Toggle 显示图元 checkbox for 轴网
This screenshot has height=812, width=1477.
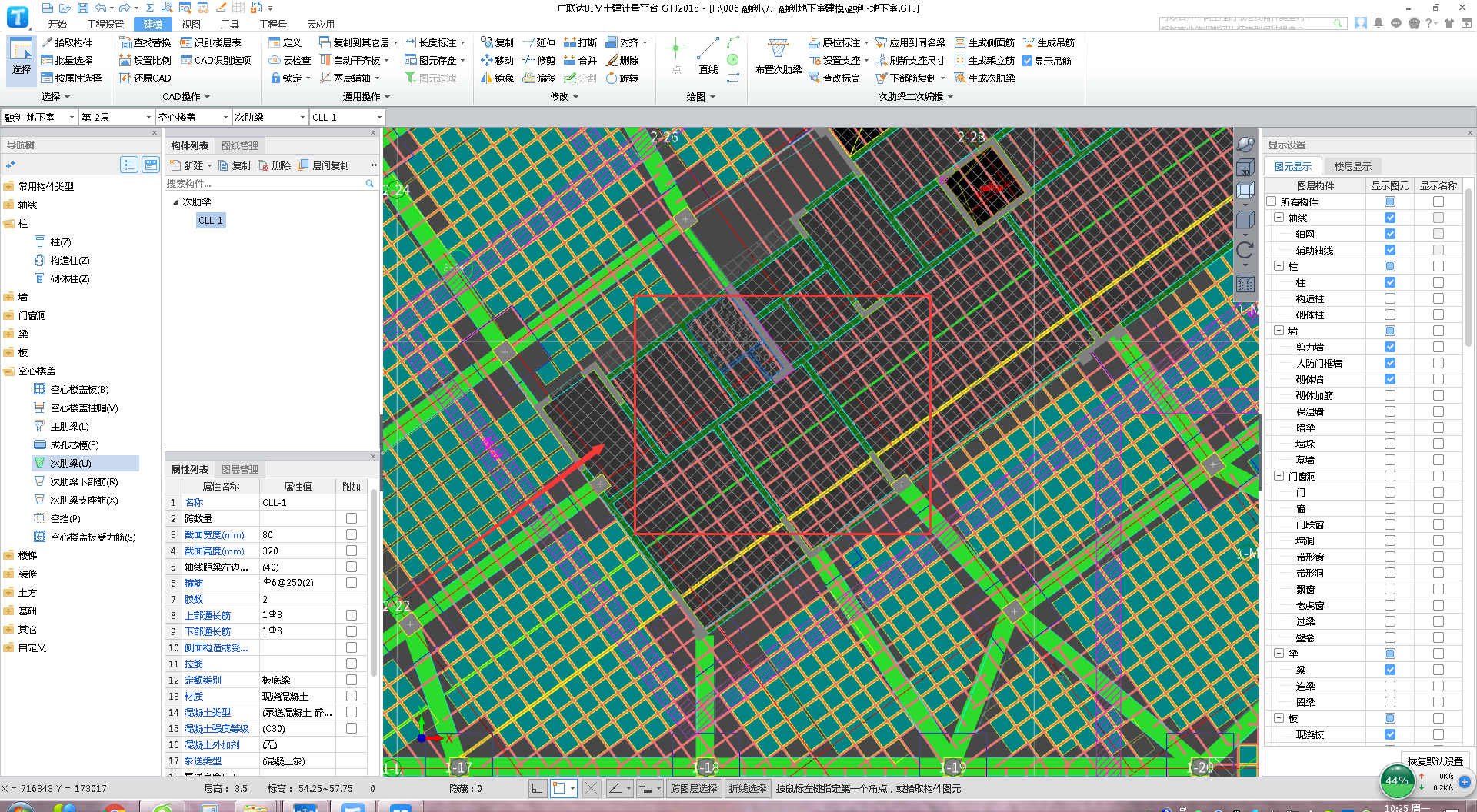coord(1389,234)
